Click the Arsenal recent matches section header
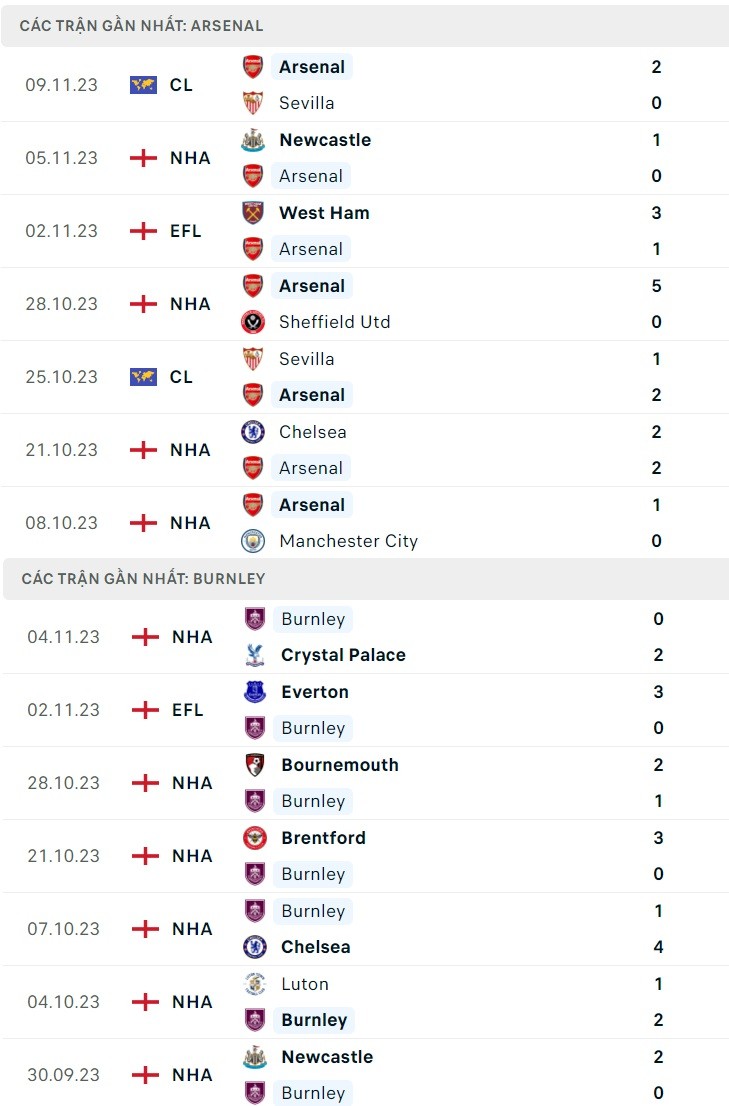 click(x=142, y=26)
